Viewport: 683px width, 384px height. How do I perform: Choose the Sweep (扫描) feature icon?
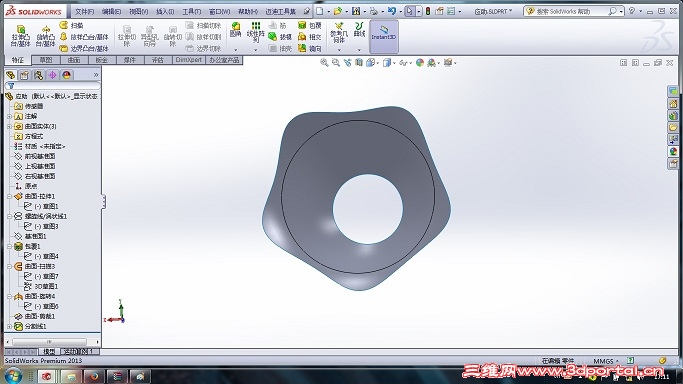(64, 25)
